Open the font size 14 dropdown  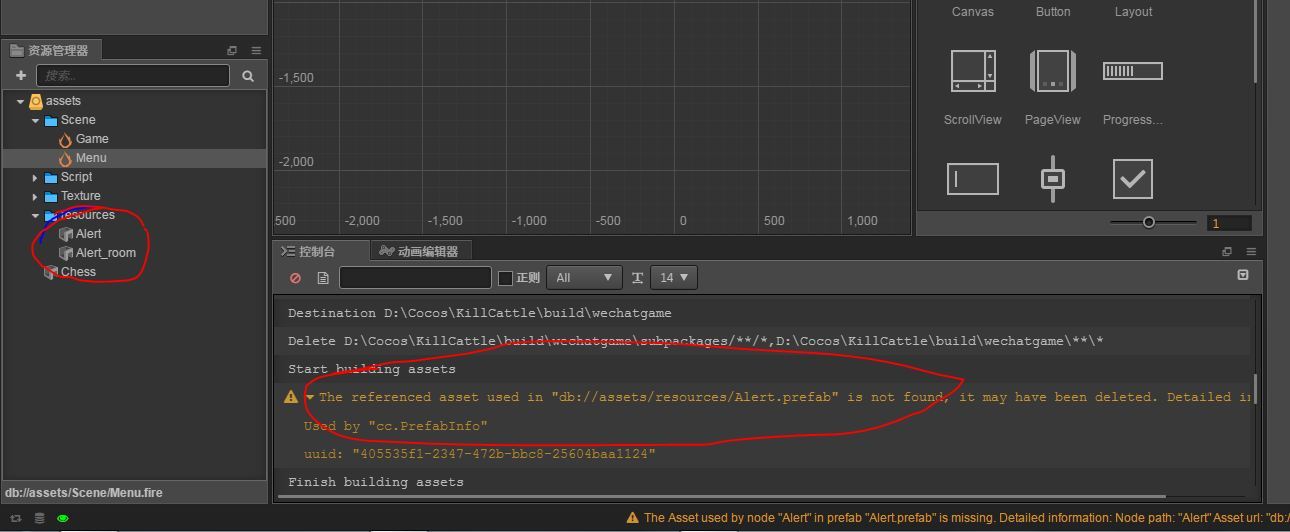point(673,277)
